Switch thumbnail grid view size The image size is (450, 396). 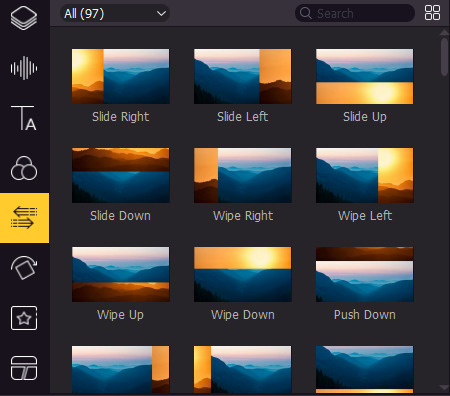click(432, 13)
